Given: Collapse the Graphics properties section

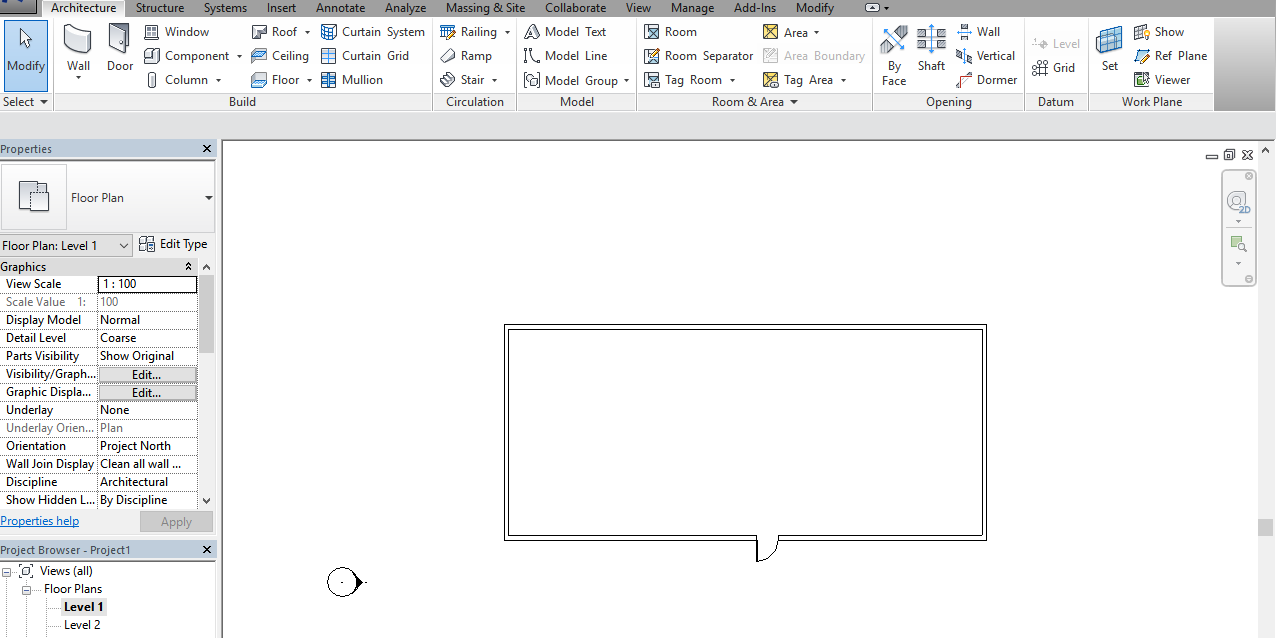Looking at the screenshot, I should pyautogui.click(x=189, y=267).
